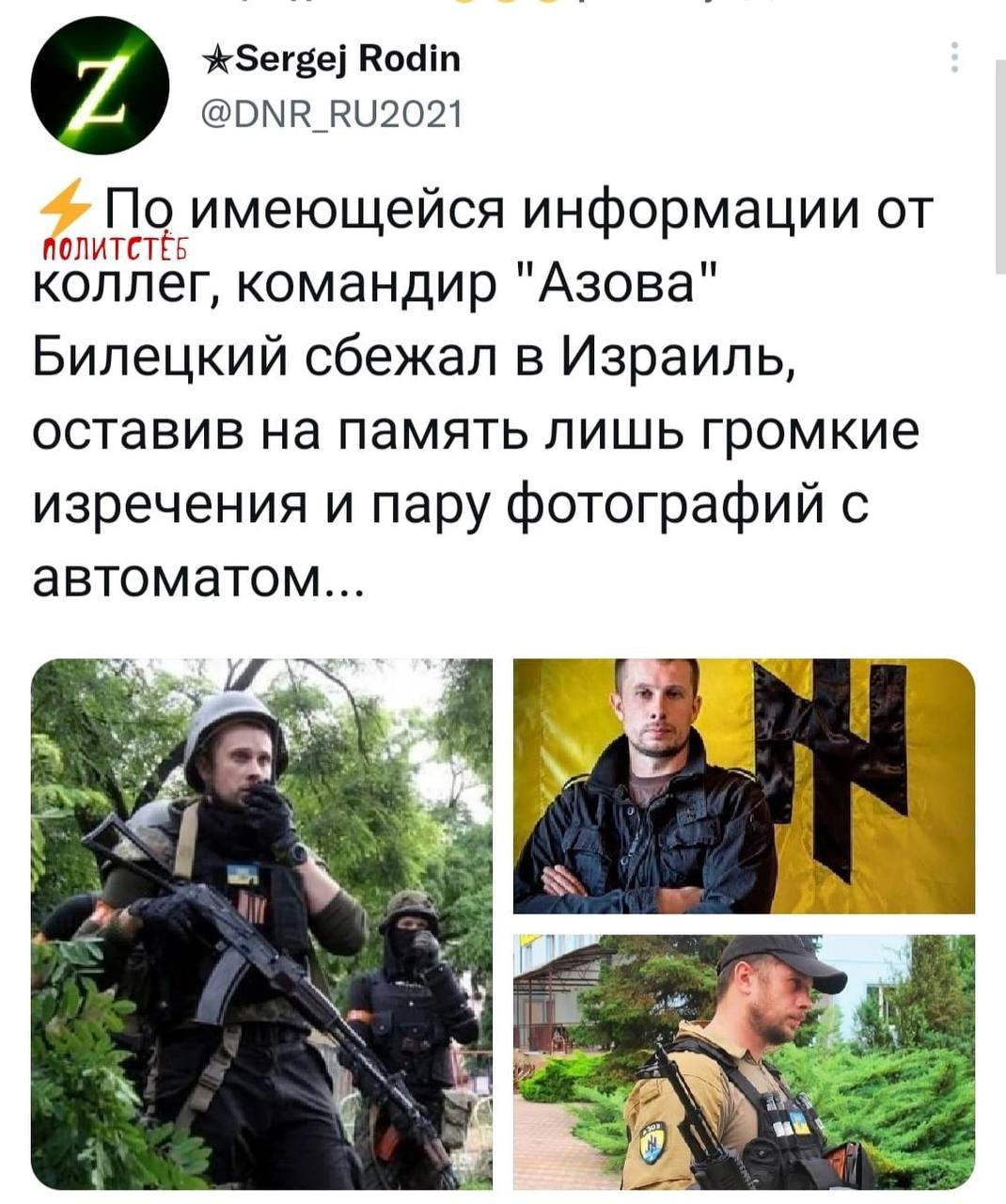The image size is (1006, 1204).
Task: Click the scrollbar thumb at right edge
Action: (999, 165)
